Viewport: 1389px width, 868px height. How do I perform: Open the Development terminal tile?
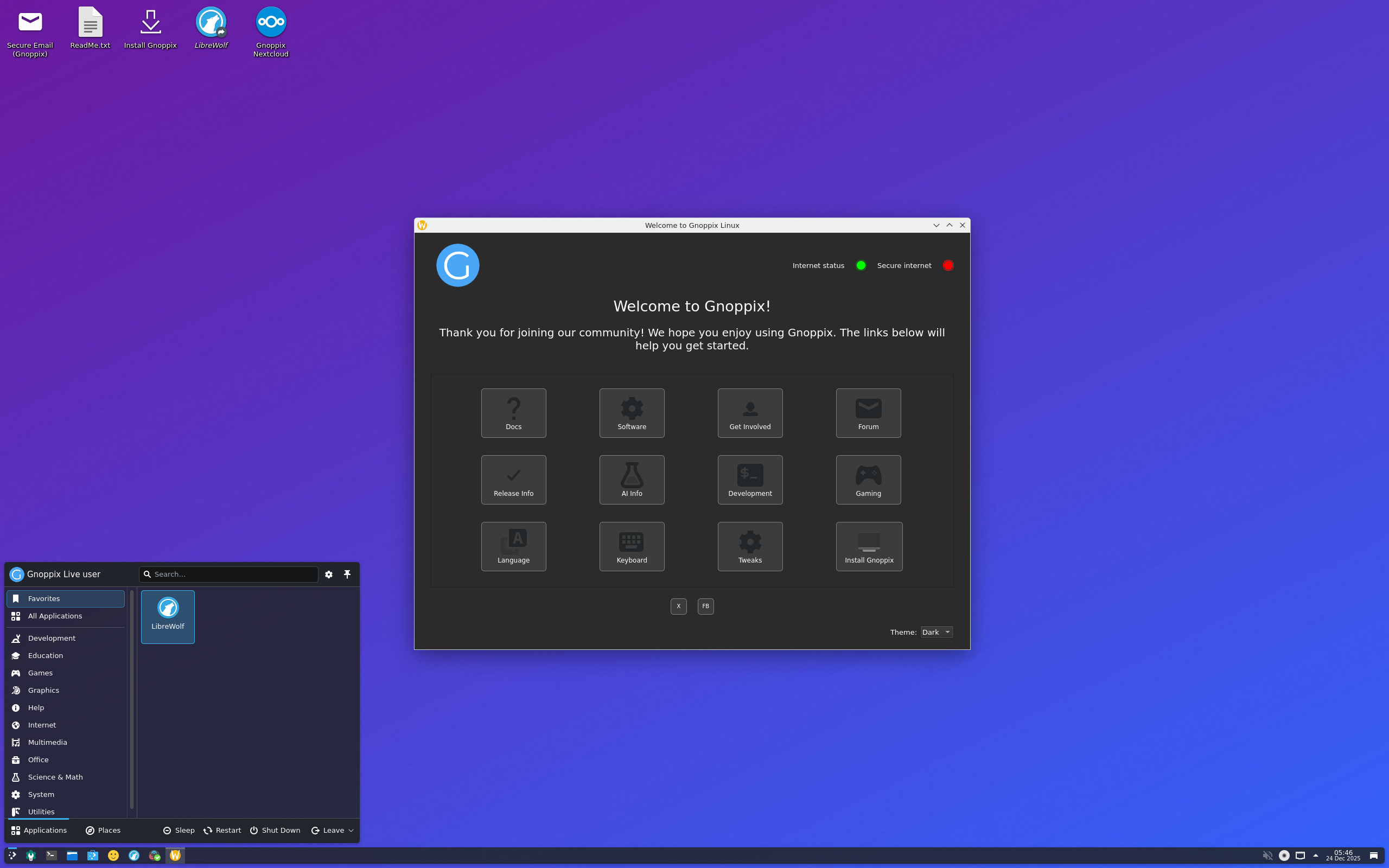[750, 480]
